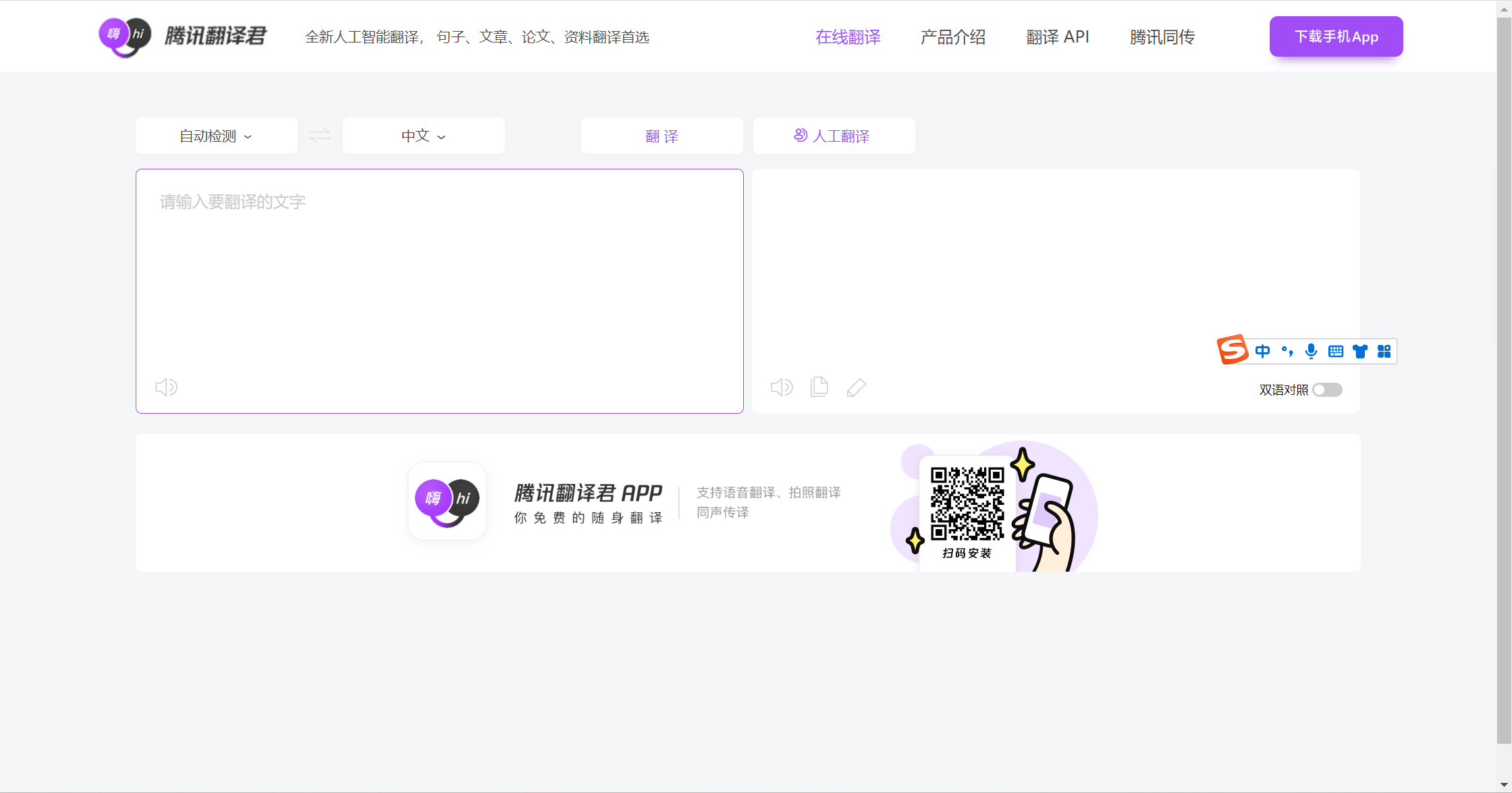Request 人工翻译 human translation
The image size is (1512, 793).
click(x=833, y=136)
